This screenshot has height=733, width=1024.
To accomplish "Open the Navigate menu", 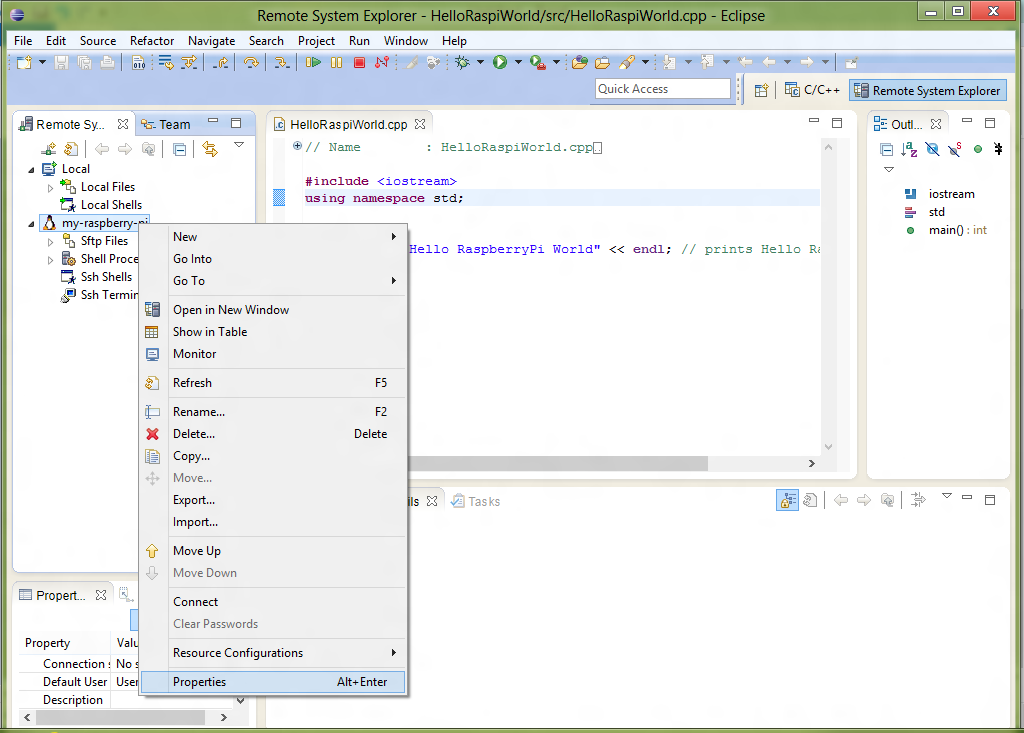I will click(x=211, y=41).
